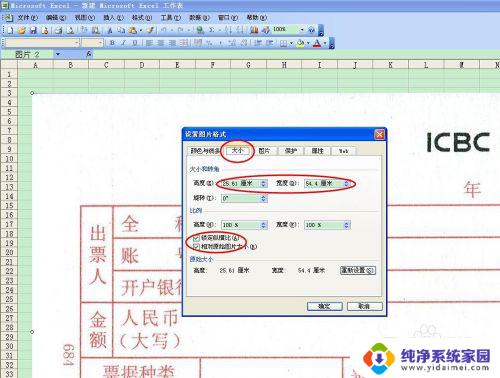This screenshot has width=500, height=378.
Task: Click the Sort Descending icon
Action: (240, 30)
